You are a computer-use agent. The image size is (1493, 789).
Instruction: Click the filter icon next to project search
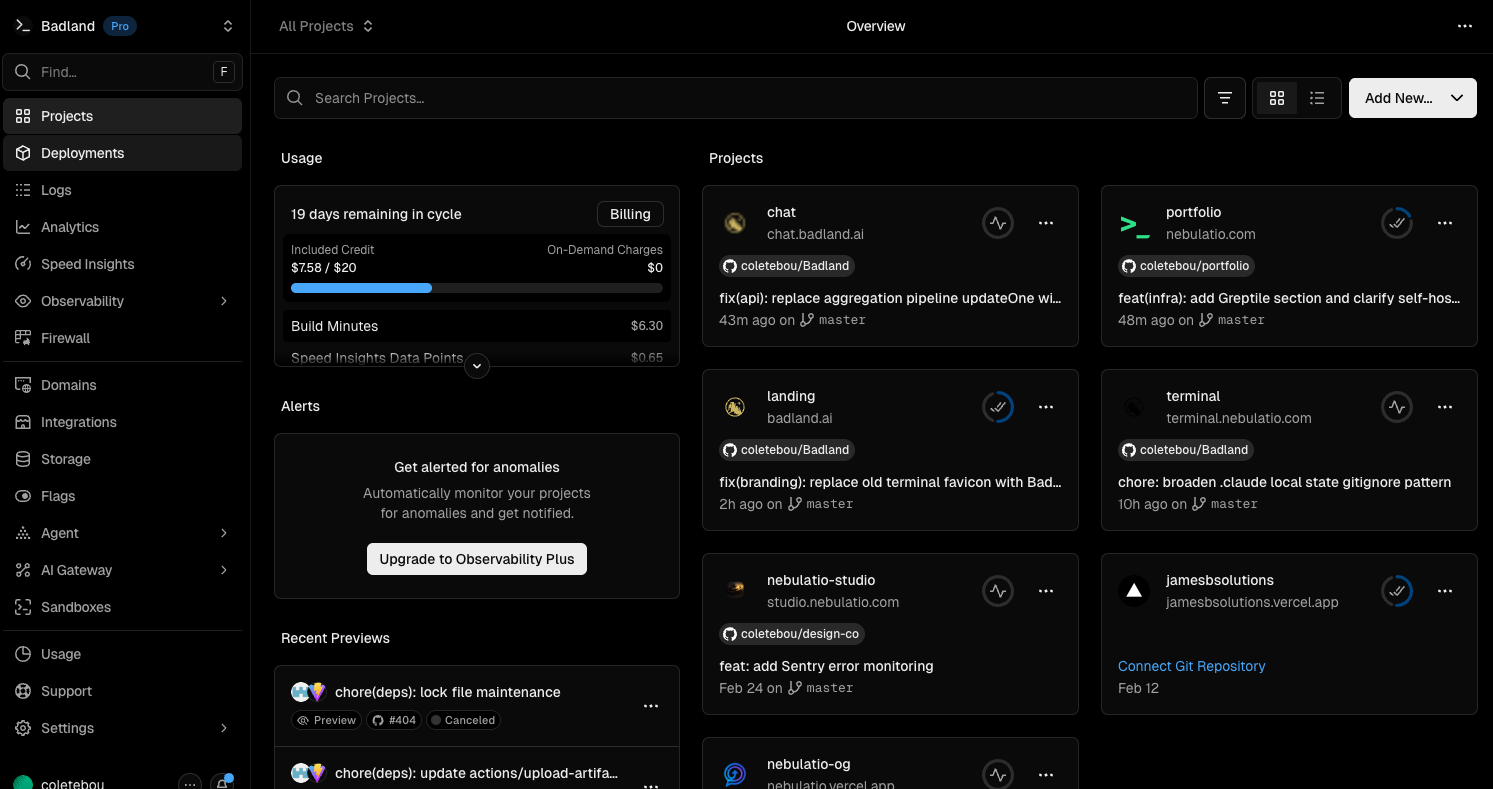1224,97
